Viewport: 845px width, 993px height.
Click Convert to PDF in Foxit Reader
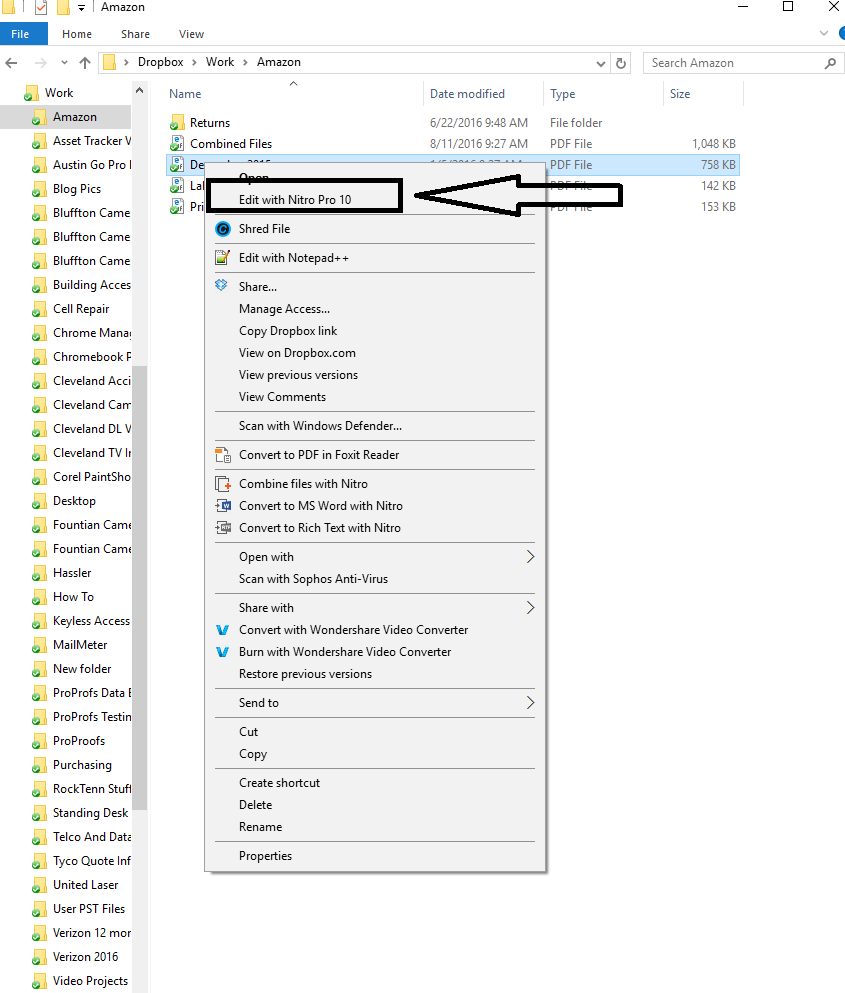(319, 455)
